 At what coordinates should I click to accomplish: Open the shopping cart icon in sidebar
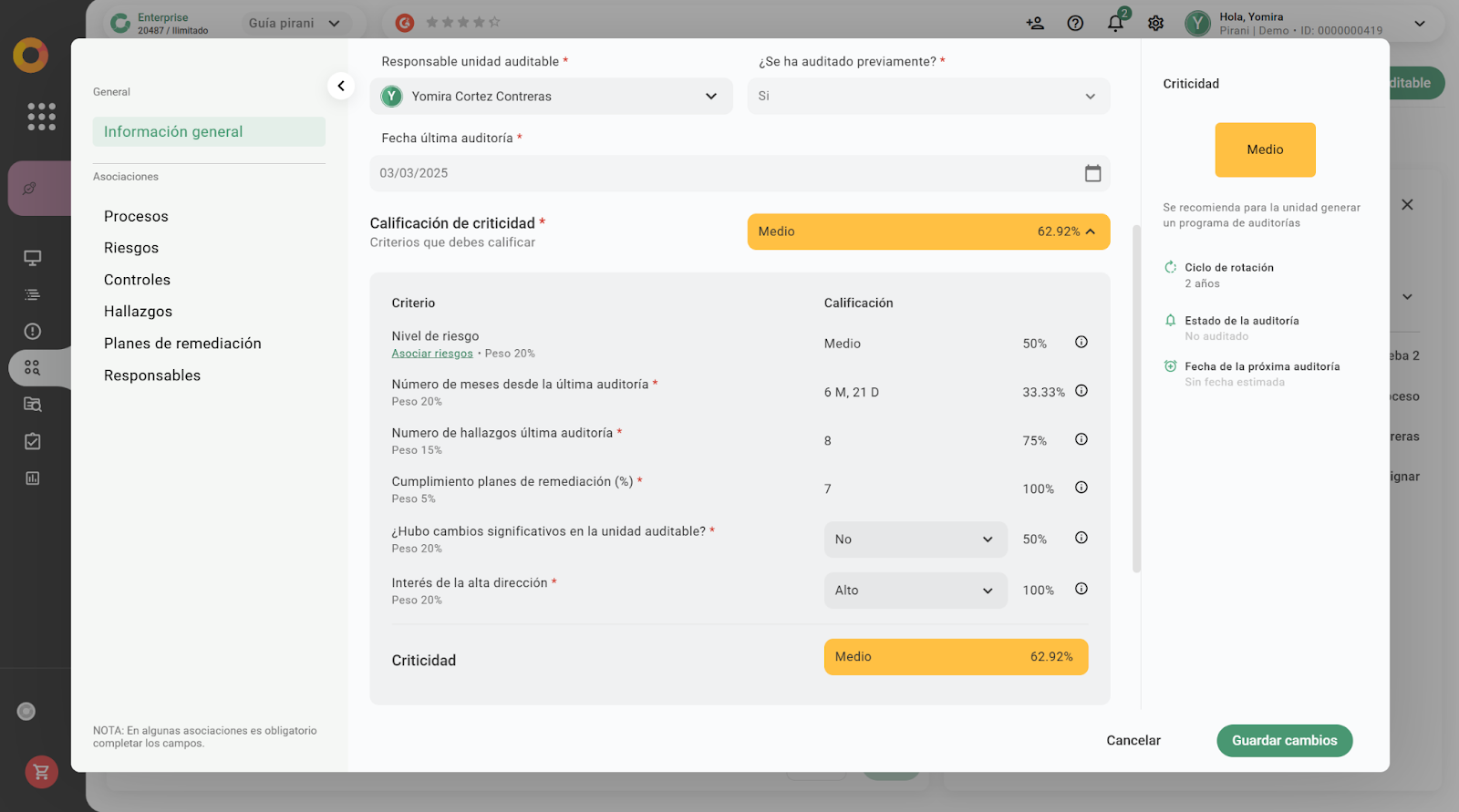pos(42,772)
